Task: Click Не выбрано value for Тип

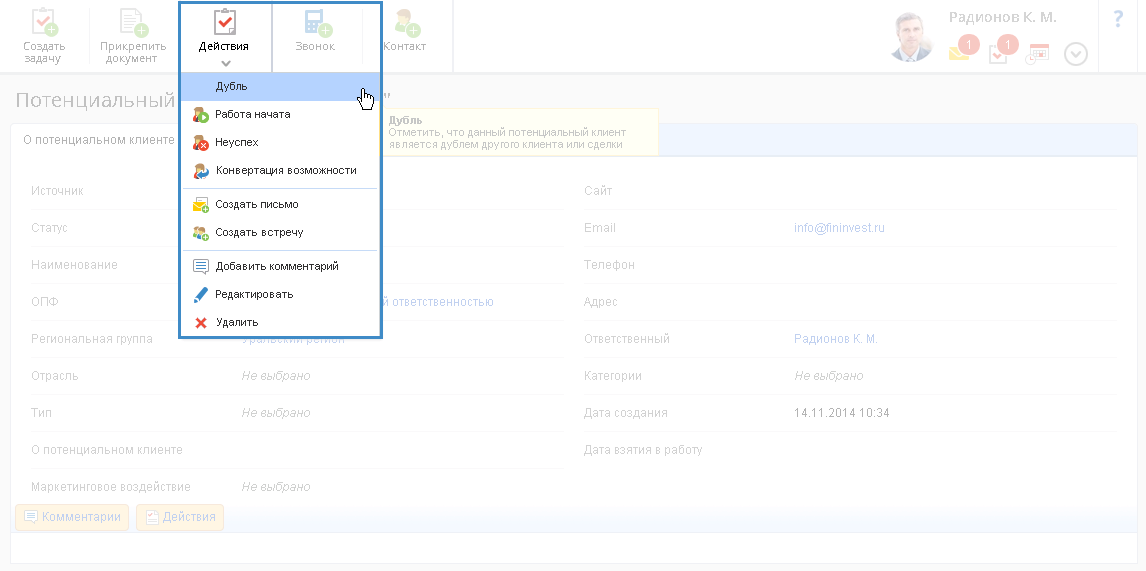Action: [276, 413]
